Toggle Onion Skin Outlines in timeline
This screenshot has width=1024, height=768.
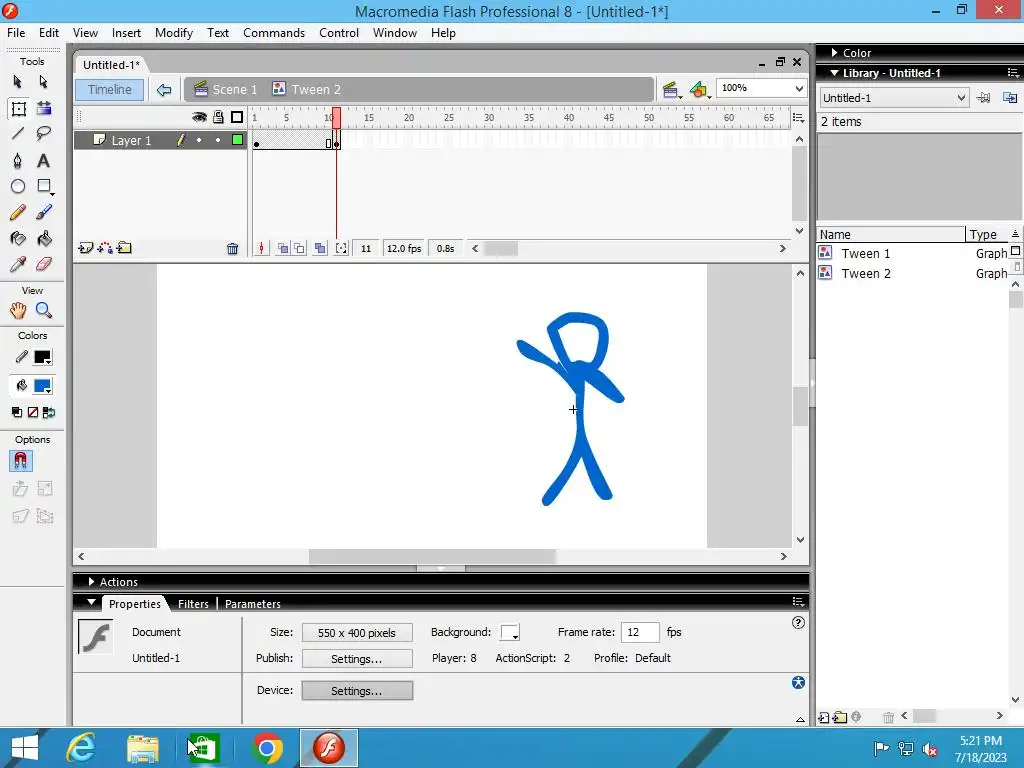click(x=299, y=248)
